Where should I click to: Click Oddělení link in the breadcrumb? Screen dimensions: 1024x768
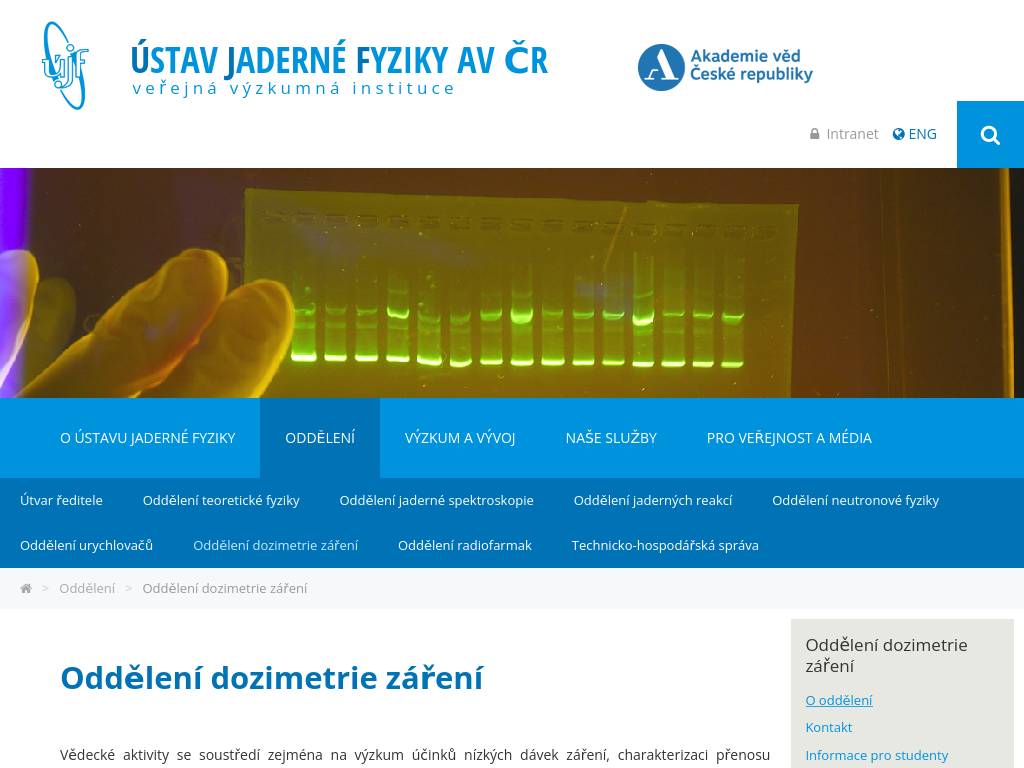(87, 588)
